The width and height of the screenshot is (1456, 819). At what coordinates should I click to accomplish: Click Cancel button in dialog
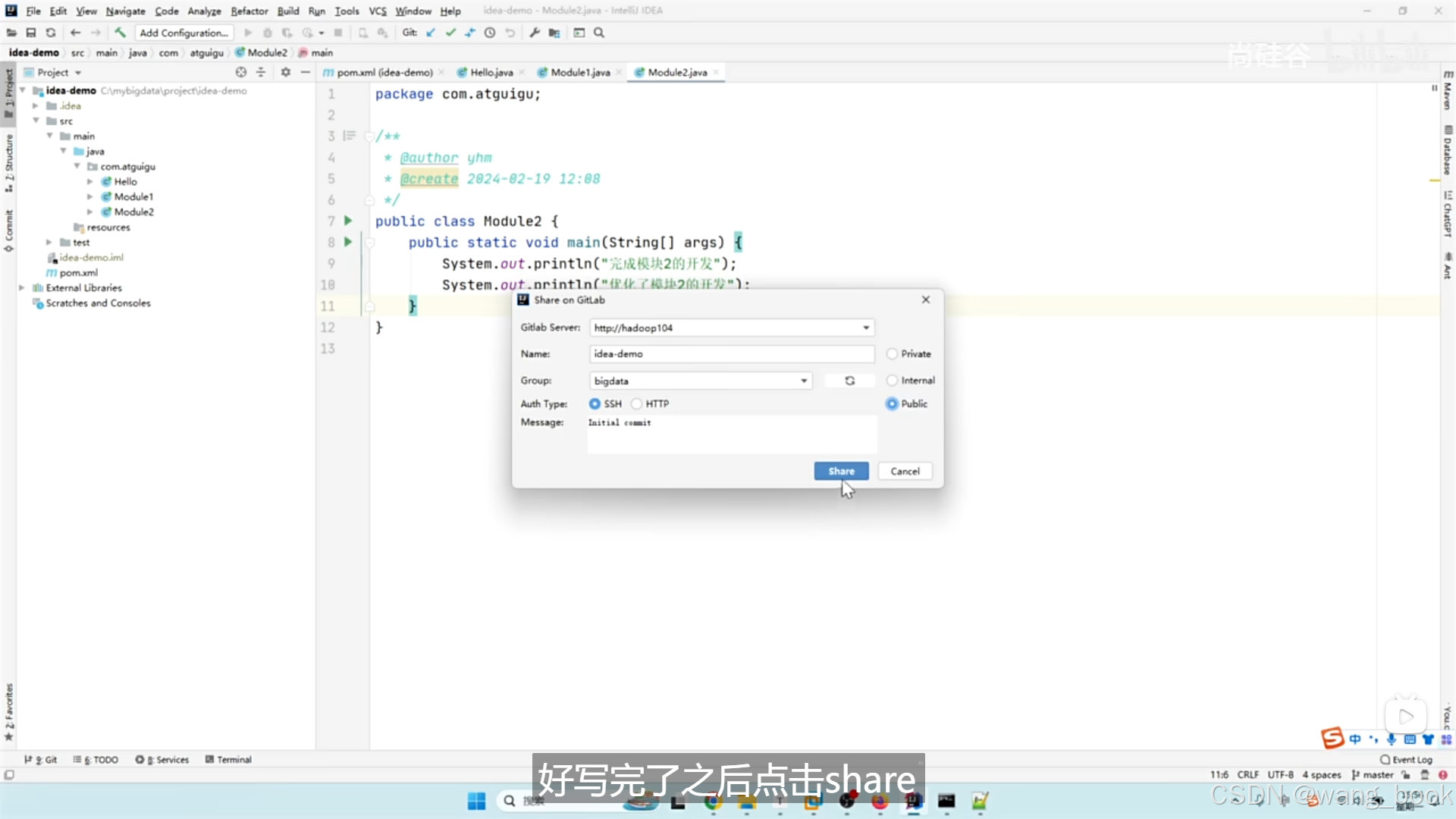coord(905,471)
